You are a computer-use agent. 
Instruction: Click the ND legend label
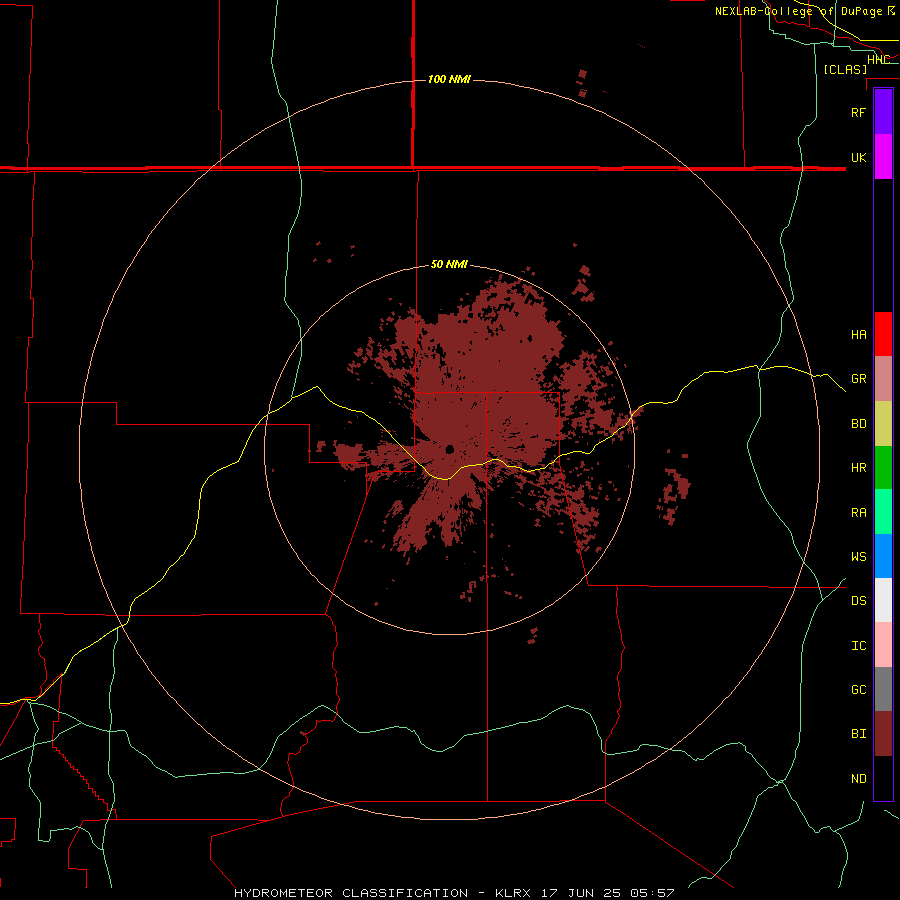tap(858, 778)
